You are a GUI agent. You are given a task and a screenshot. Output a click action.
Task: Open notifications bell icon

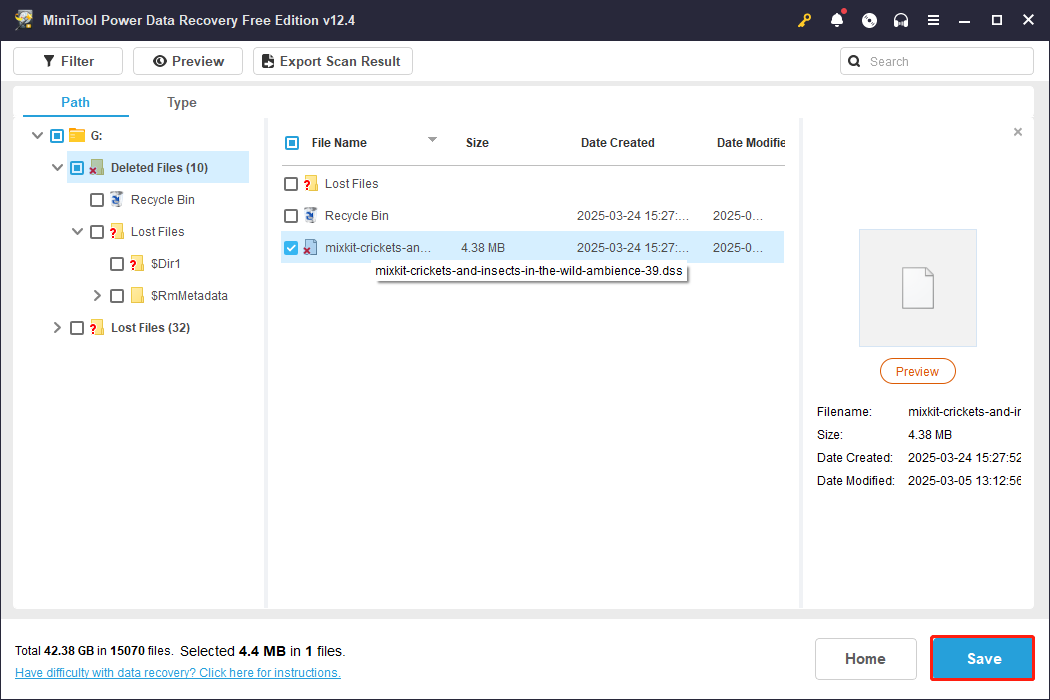tap(837, 20)
